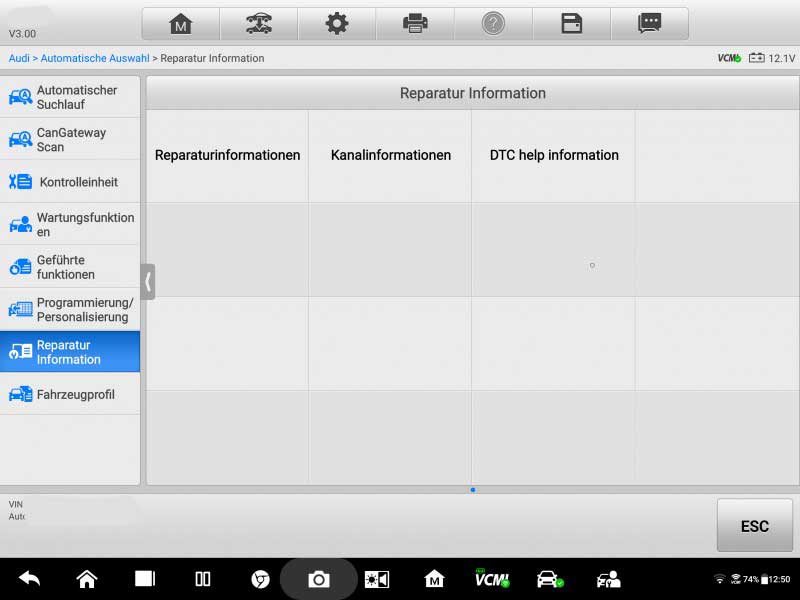Open Geführte funktionen menu item
Viewport: 800px width, 600px height.
pyautogui.click(x=70, y=267)
